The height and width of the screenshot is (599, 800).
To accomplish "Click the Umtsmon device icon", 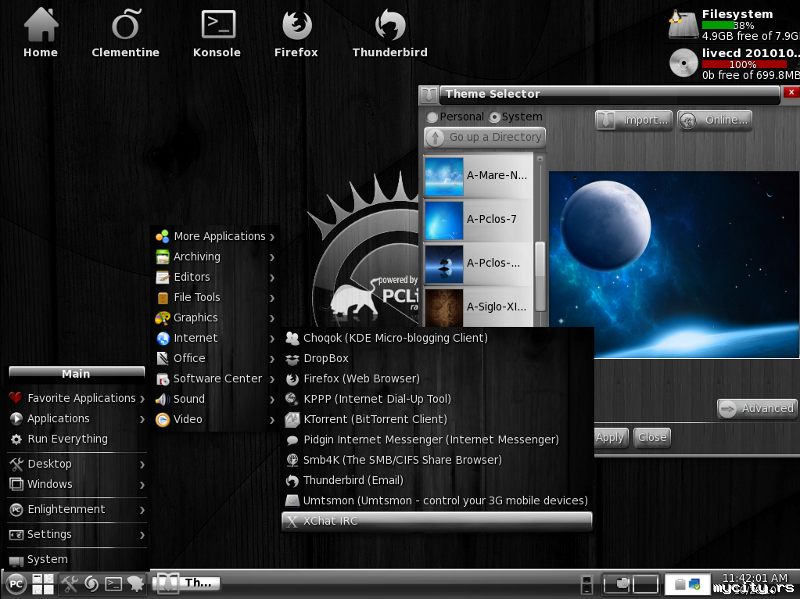I will tap(292, 501).
